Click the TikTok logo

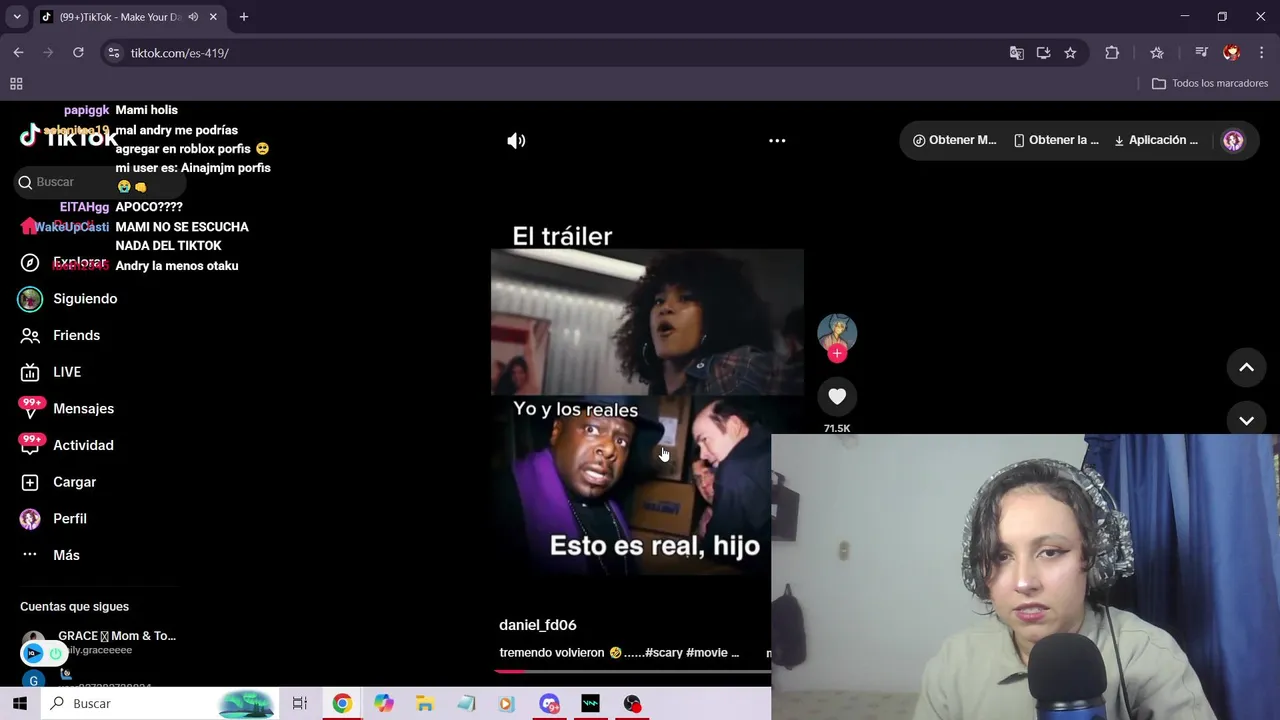click(68, 137)
